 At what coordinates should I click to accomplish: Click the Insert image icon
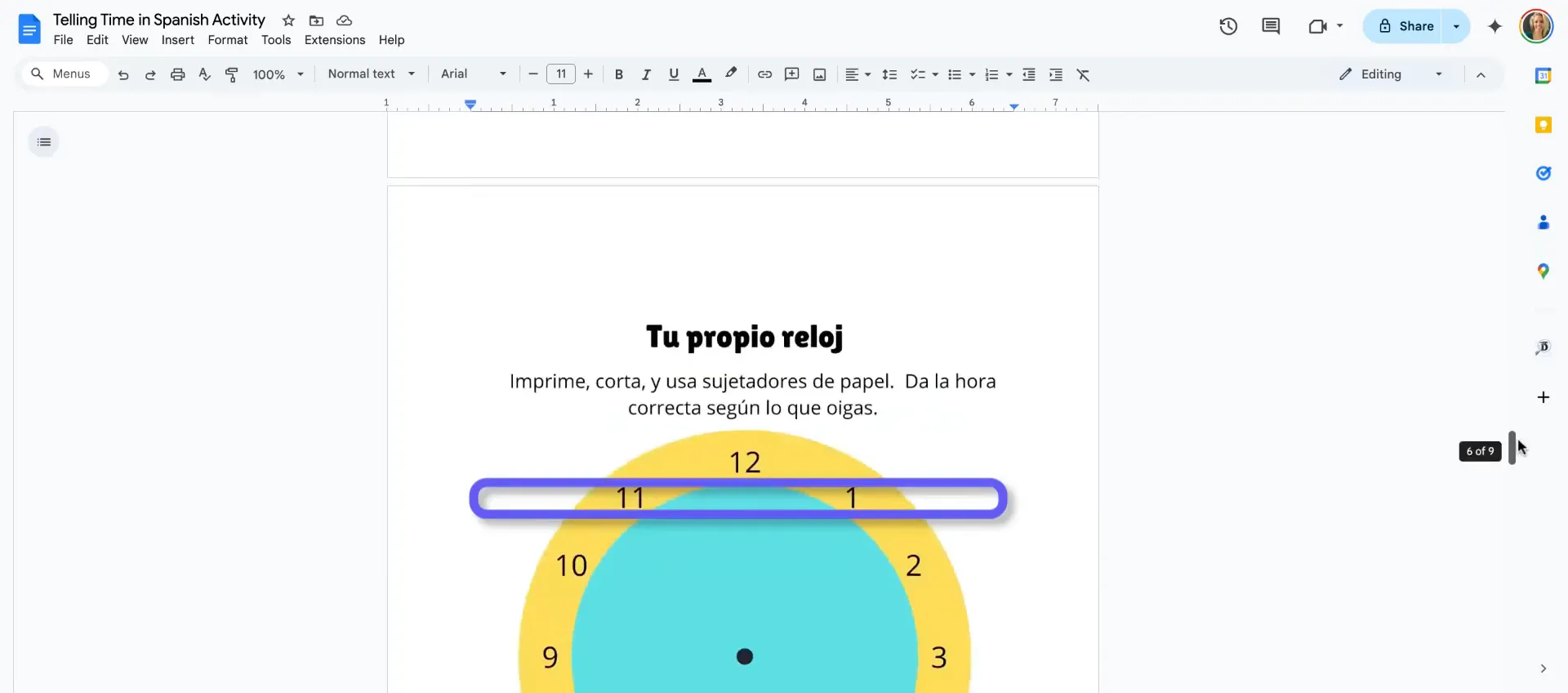(819, 74)
